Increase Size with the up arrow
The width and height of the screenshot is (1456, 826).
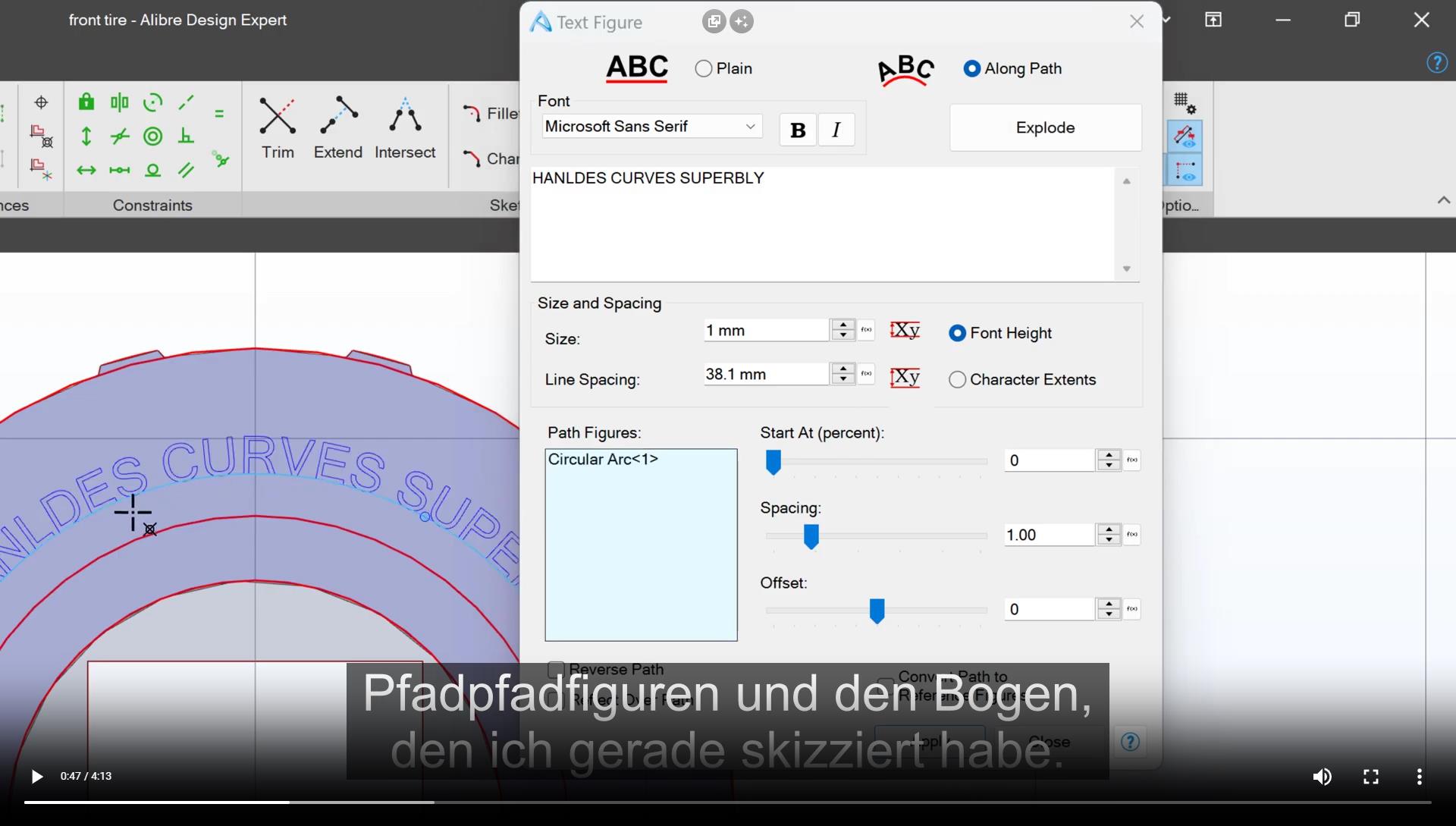tap(843, 325)
